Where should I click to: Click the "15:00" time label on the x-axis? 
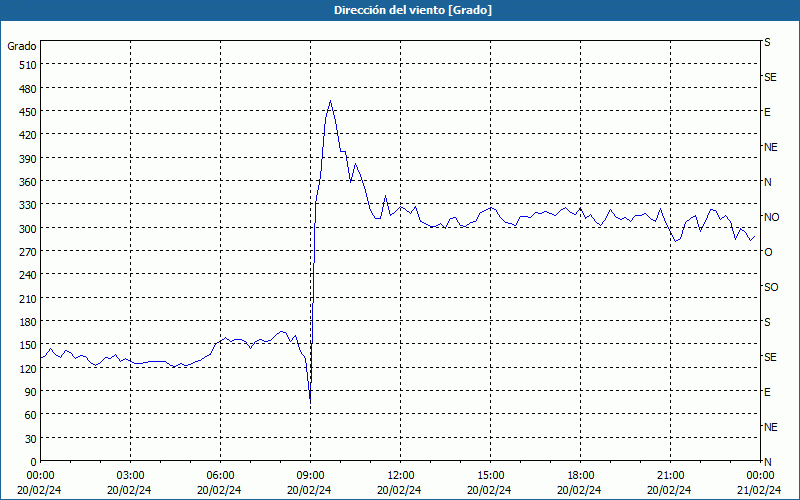[x=490, y=476]
